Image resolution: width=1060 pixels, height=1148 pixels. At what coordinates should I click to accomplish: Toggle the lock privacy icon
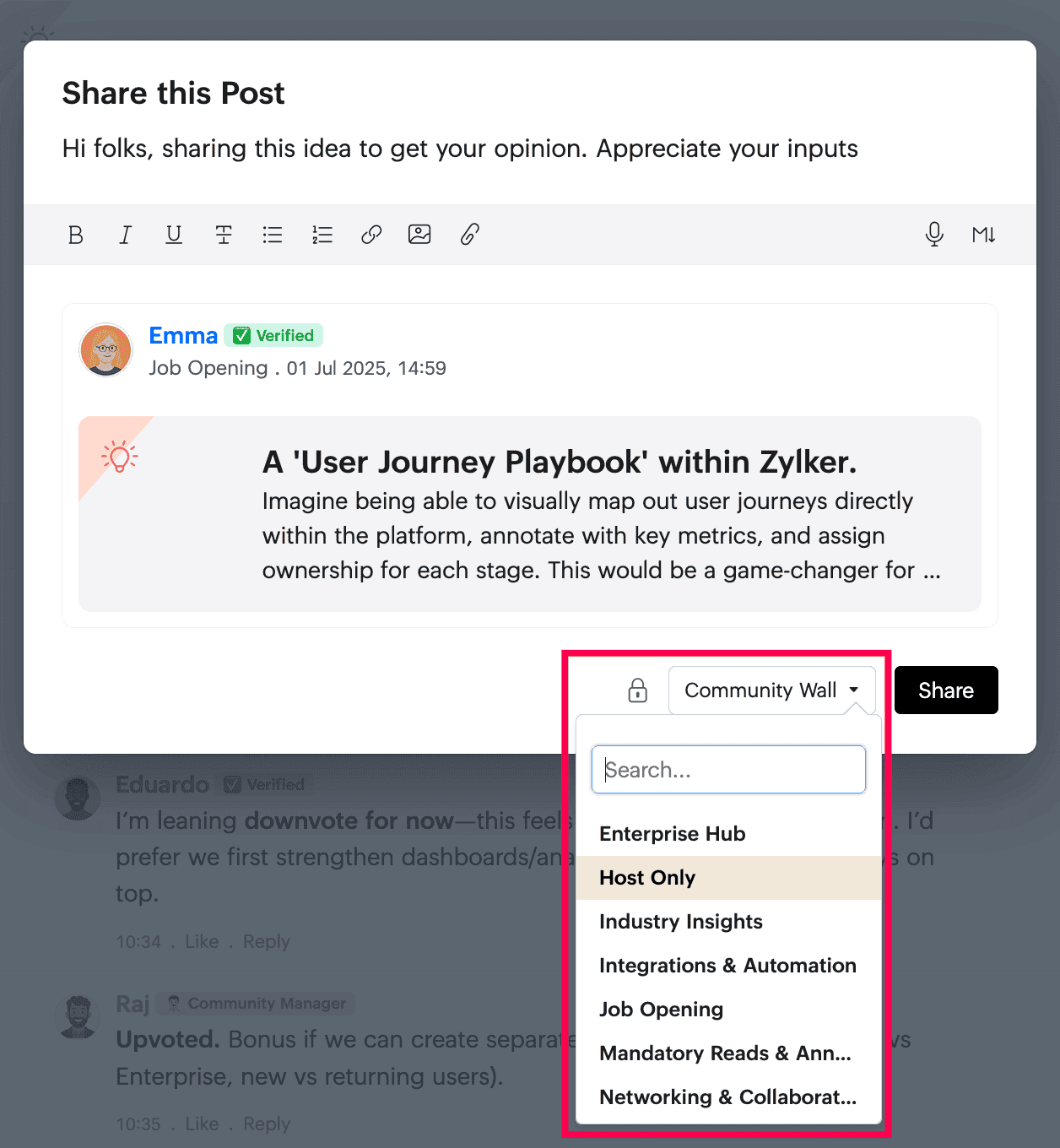pyautogui.click(x=638, y=690)
